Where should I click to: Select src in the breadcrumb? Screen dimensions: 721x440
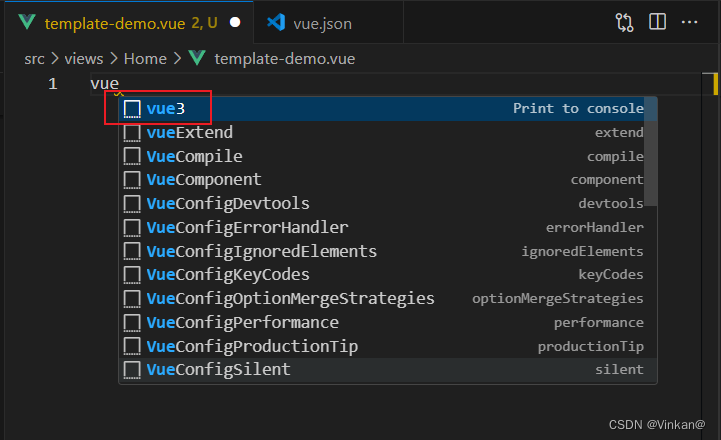coord(34,59)
